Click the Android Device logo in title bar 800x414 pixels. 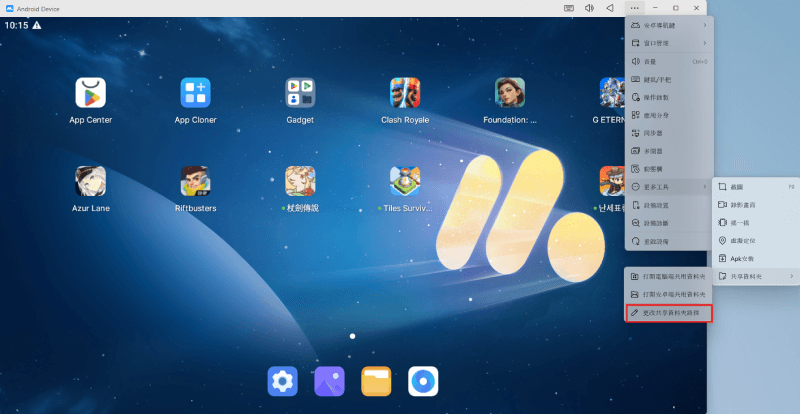9,8
